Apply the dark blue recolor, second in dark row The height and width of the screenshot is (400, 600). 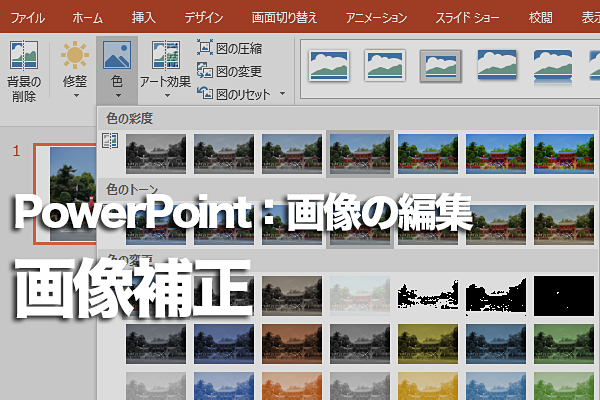(224, 344)
